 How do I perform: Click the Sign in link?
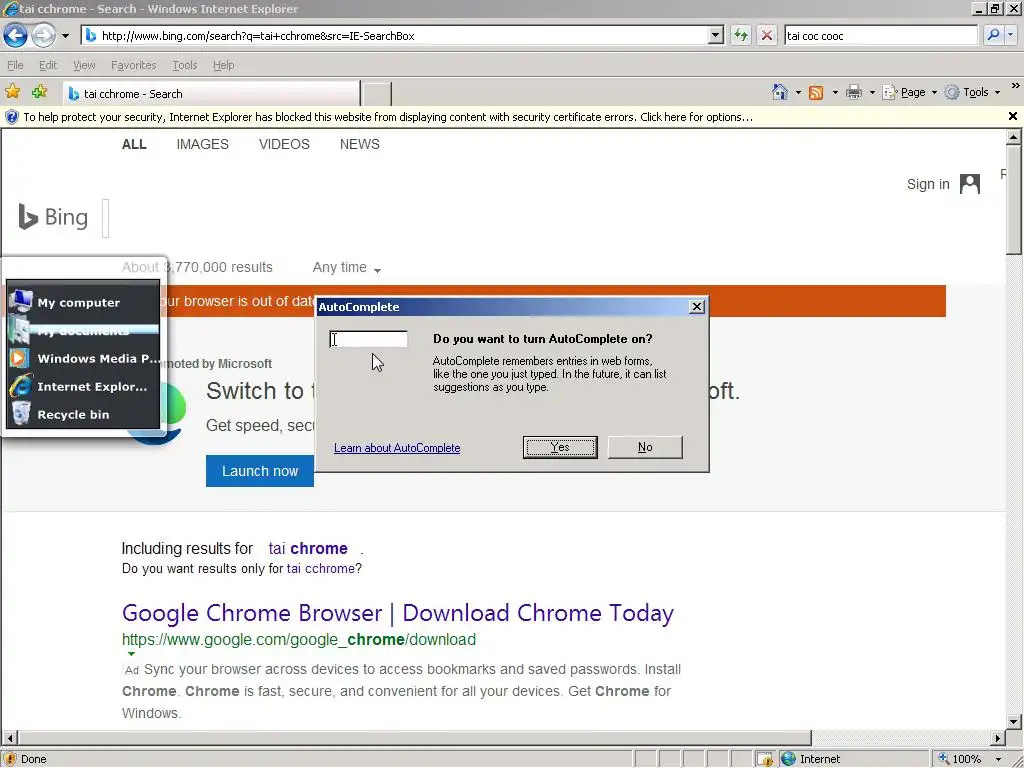pyautogui.click(x=928, y=184)
